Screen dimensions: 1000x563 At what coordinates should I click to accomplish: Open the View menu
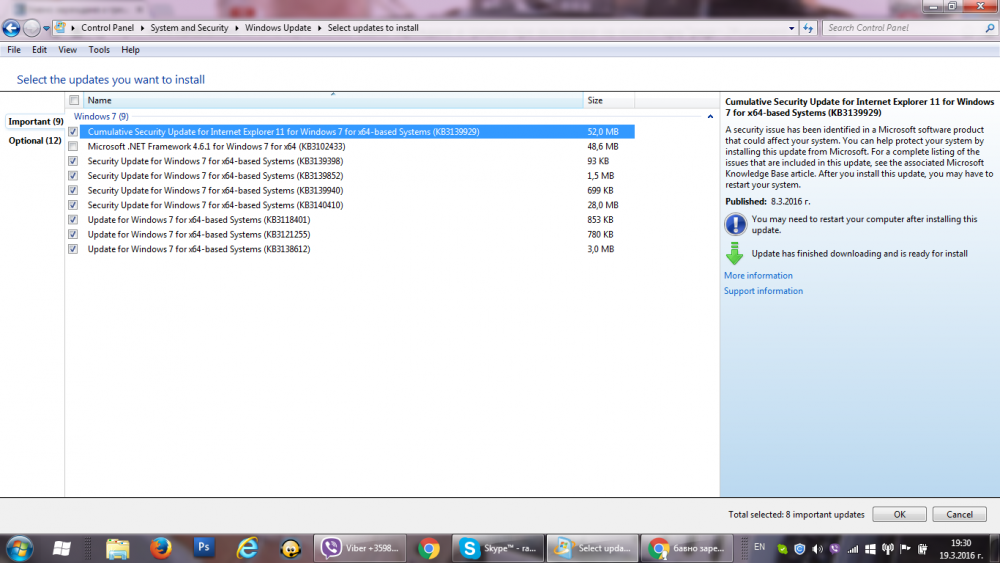tap(67, 50)
